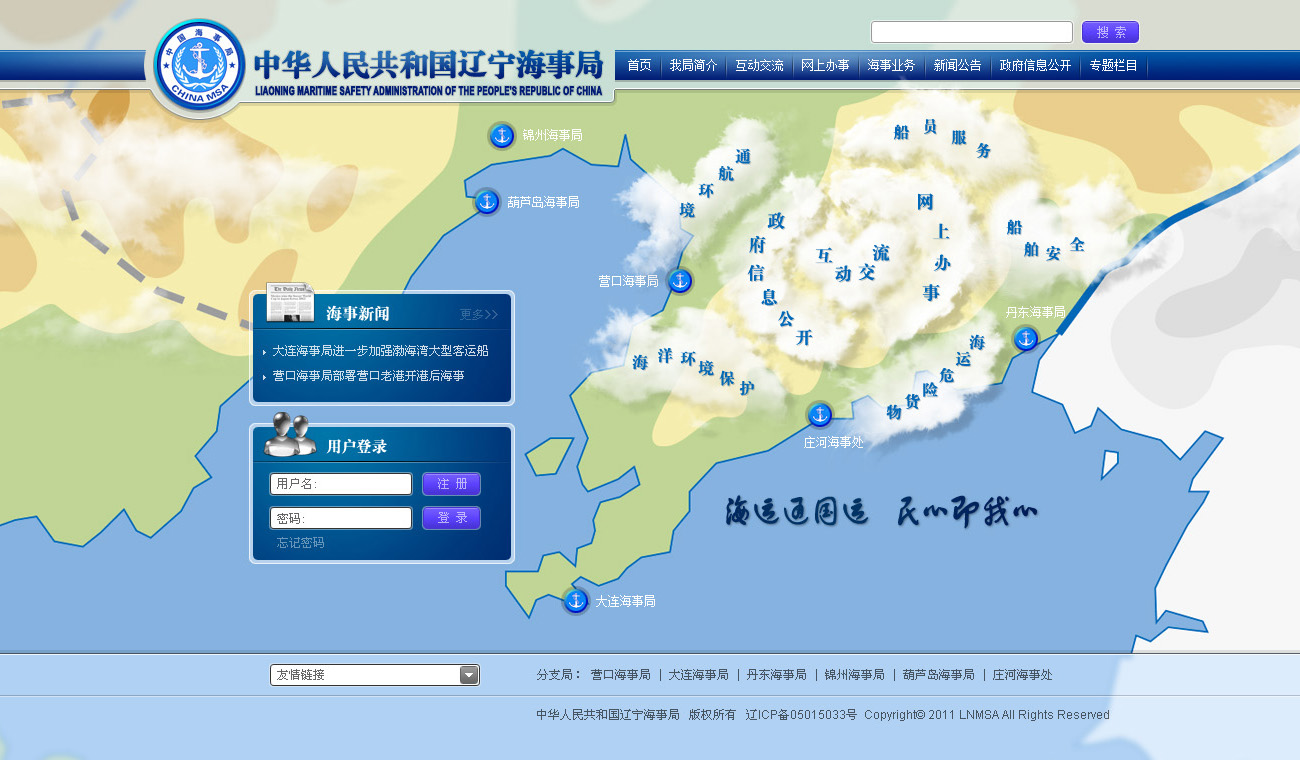Click the 中华人民共和国辽宁海事局 header title

click(429, 65)
